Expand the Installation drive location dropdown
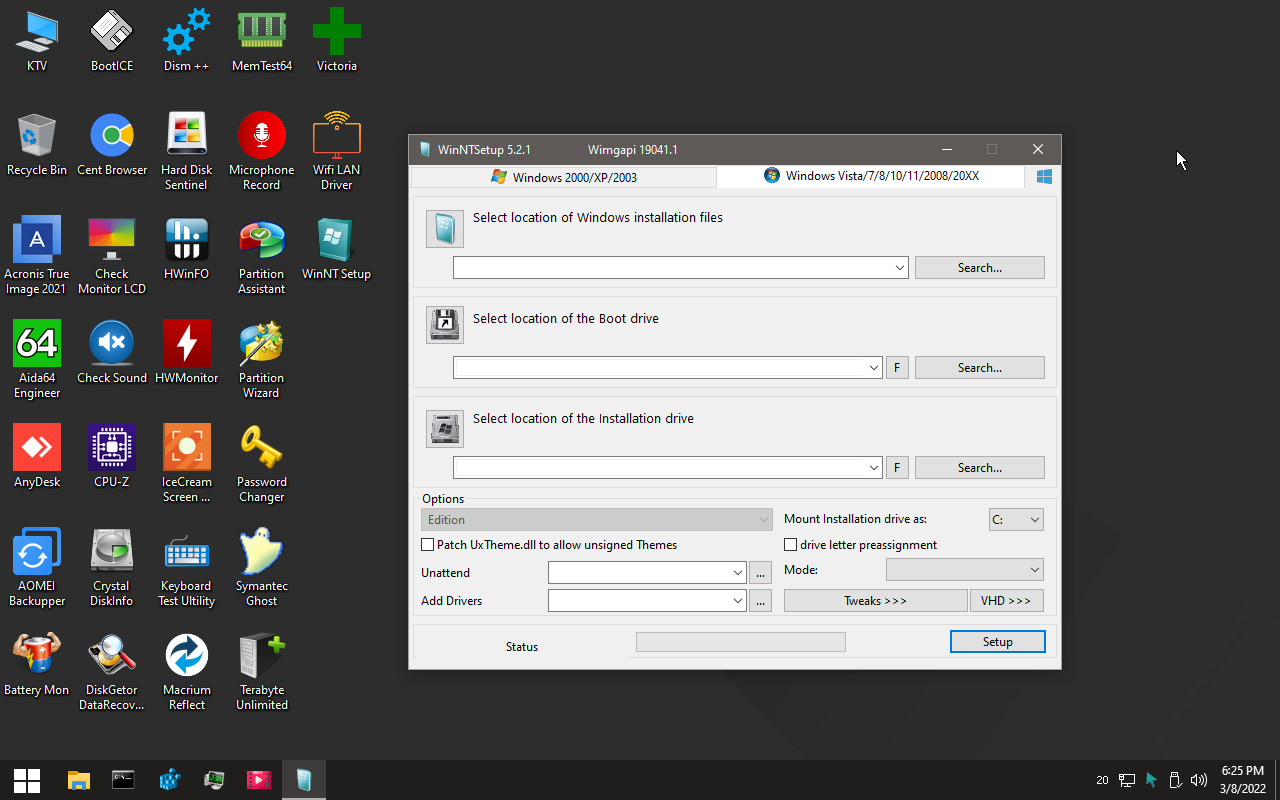Image resolution: width=1280 pixels, height=800 pixels. coord(873,468)
